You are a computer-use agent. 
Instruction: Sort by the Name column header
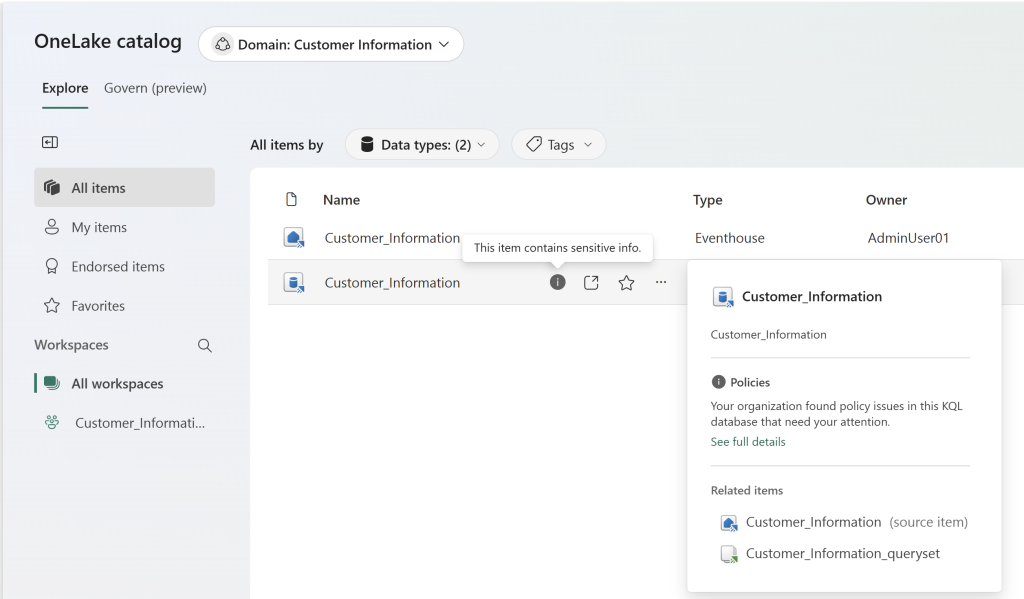342,200
